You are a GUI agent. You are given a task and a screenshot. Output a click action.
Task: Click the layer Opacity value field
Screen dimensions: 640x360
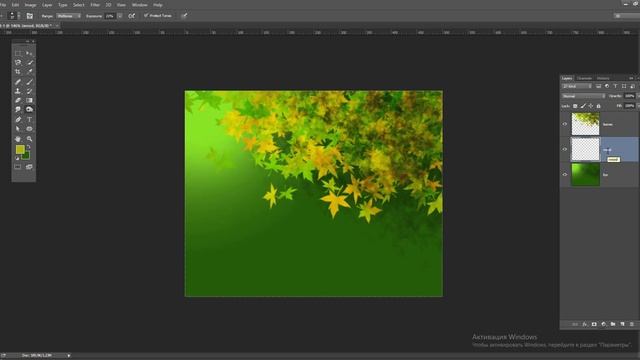(x=629, y=96)
